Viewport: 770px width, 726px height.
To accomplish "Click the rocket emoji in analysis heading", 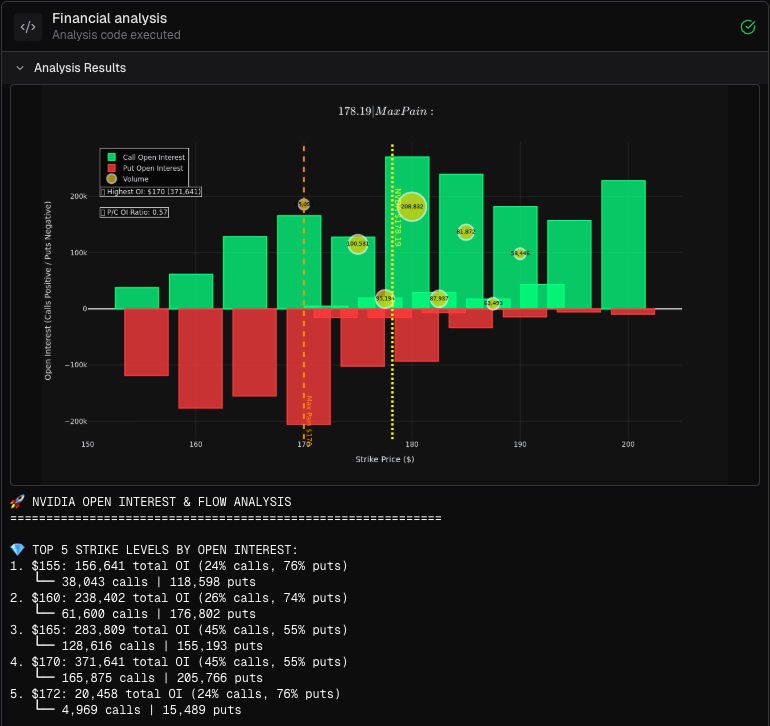I will tap(17, 502).
